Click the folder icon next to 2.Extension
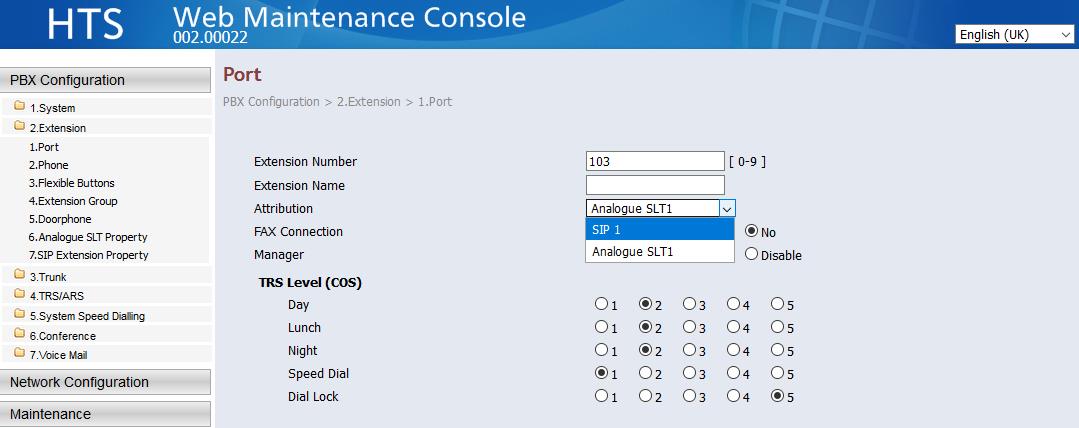1079x428 pixels. 20,128
